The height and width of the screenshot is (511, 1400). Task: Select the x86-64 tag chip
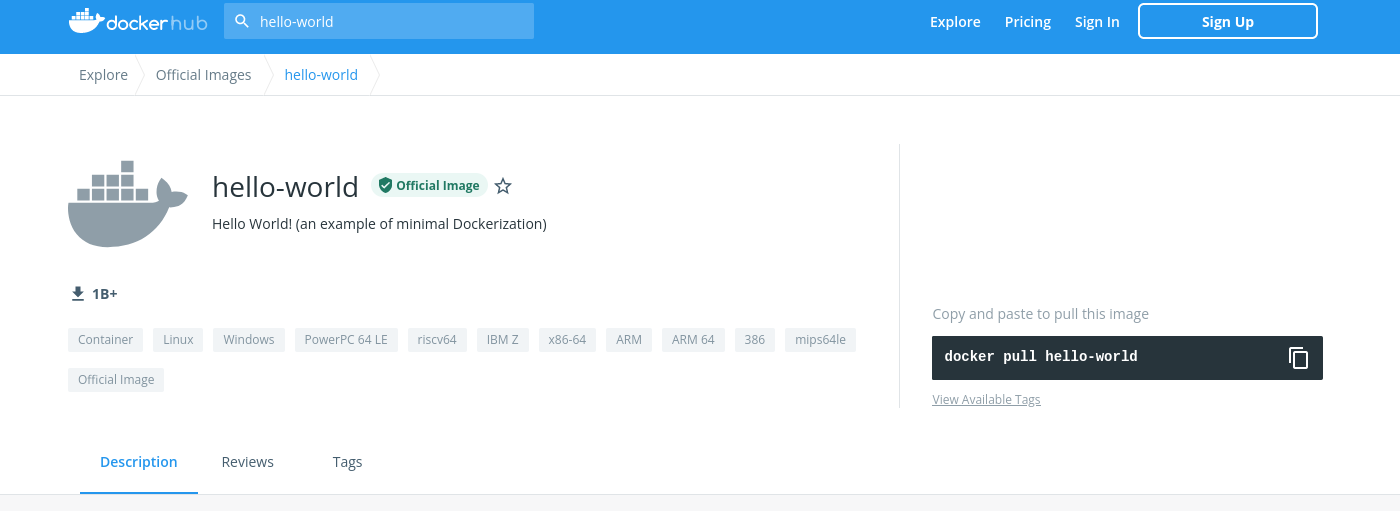coord(567,340)
